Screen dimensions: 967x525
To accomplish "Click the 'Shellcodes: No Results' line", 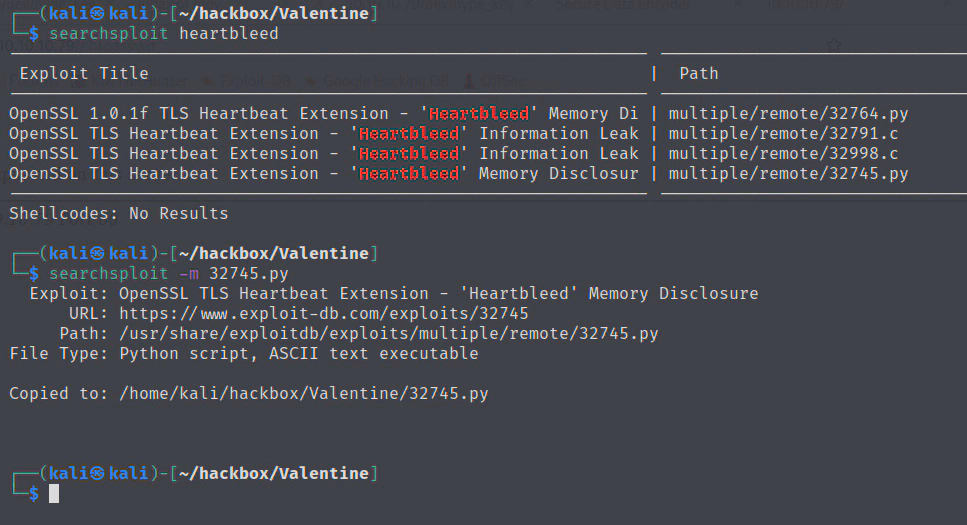I will click(x=118, y=213).
